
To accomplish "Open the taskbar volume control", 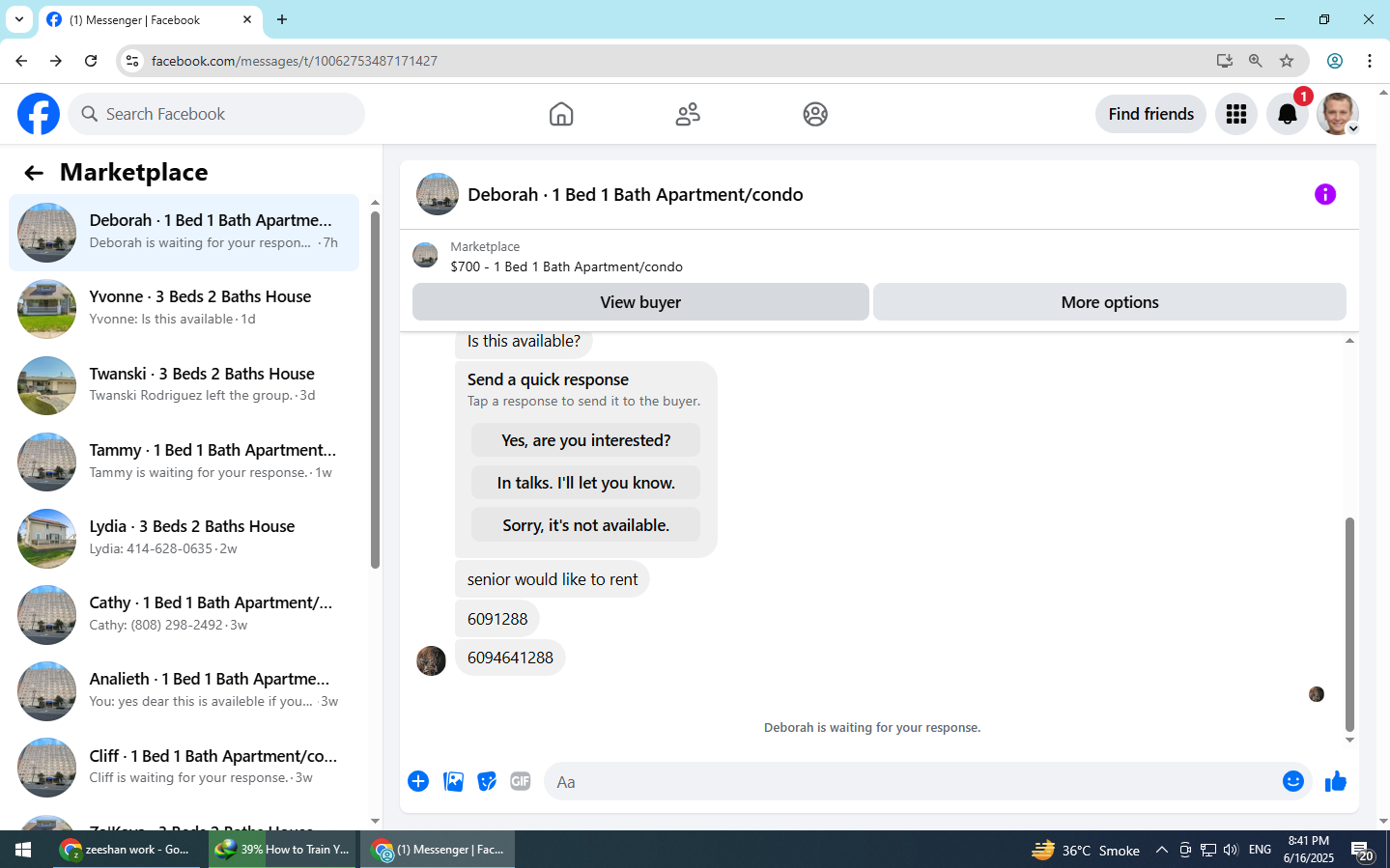I will pos(1231,850).
